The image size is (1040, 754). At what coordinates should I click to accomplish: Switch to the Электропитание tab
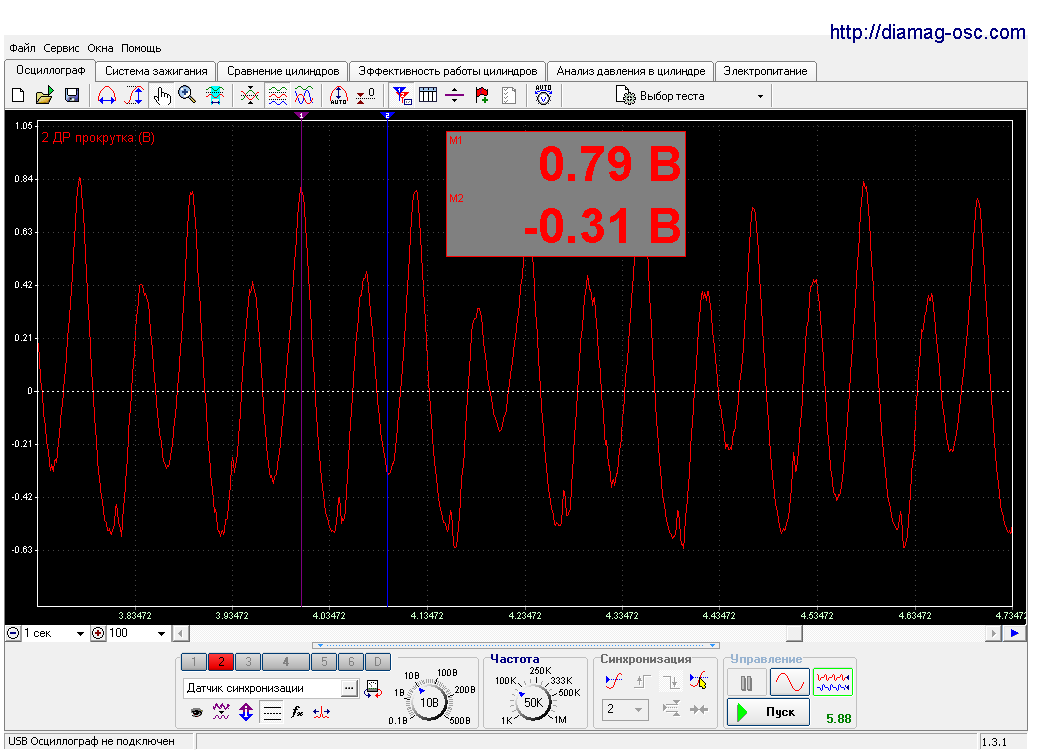tap(765, 71)
